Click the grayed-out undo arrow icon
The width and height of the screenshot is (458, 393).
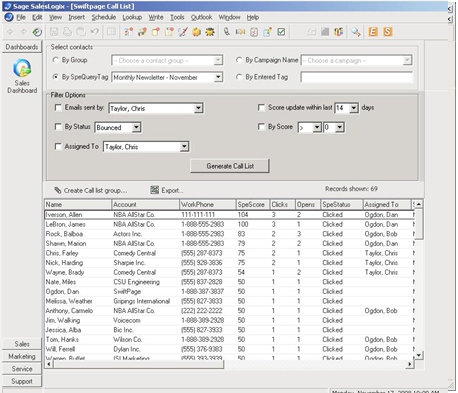coord(94,32)
